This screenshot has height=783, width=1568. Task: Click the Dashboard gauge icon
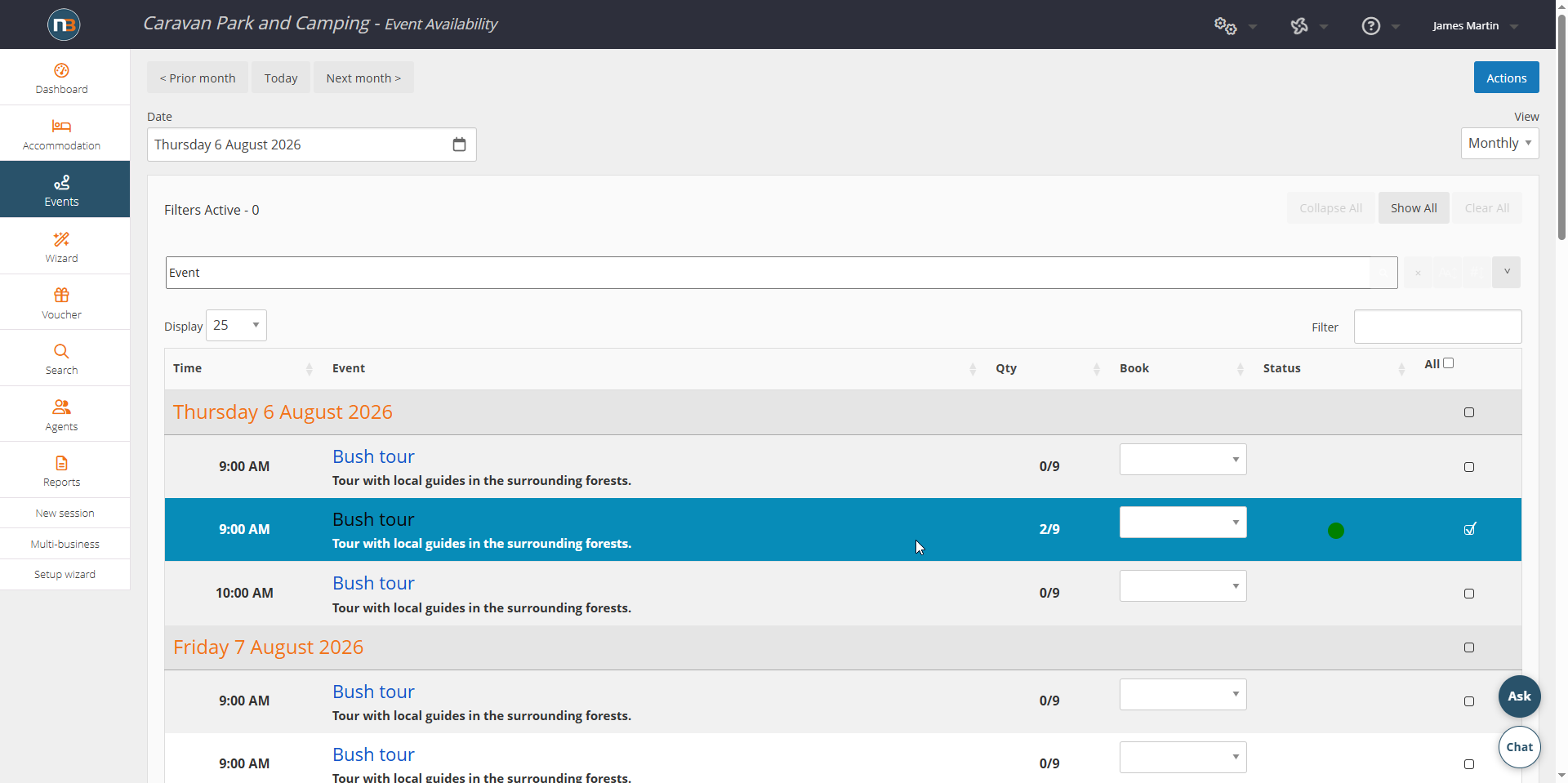click(61, 70)
